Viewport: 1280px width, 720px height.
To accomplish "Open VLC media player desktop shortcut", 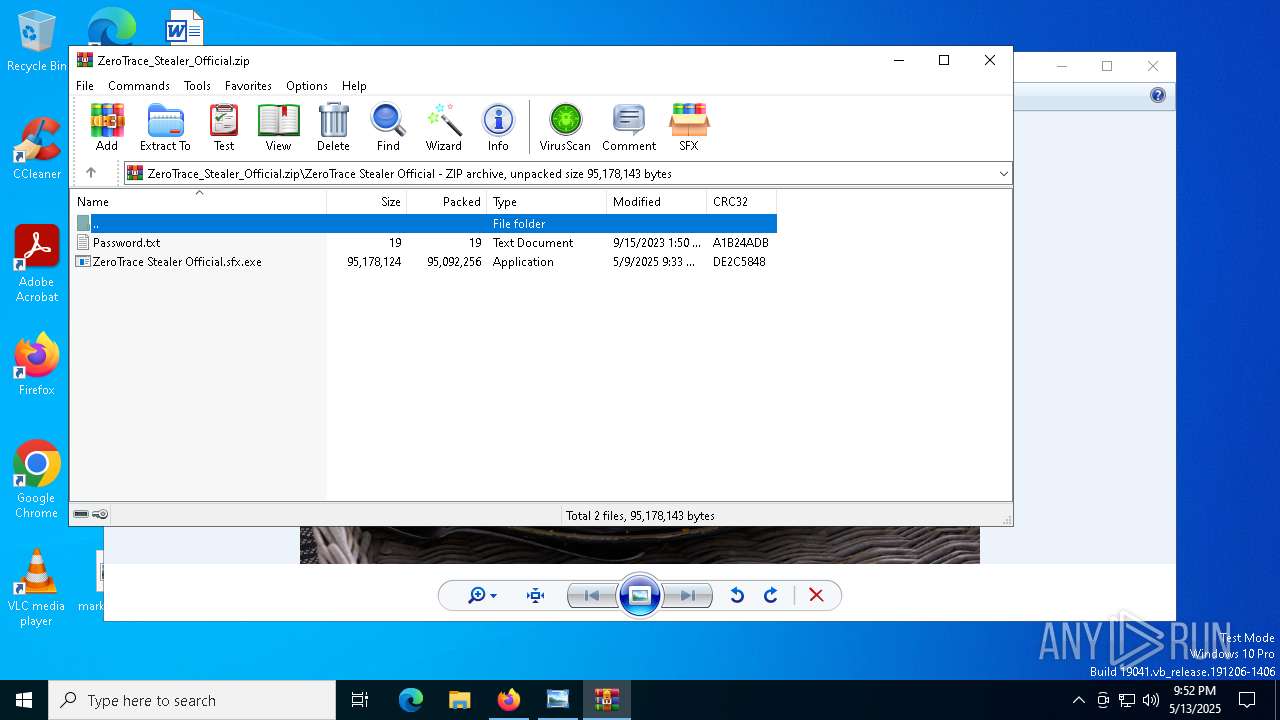I will pyautogui.click(x=36, y=587).
